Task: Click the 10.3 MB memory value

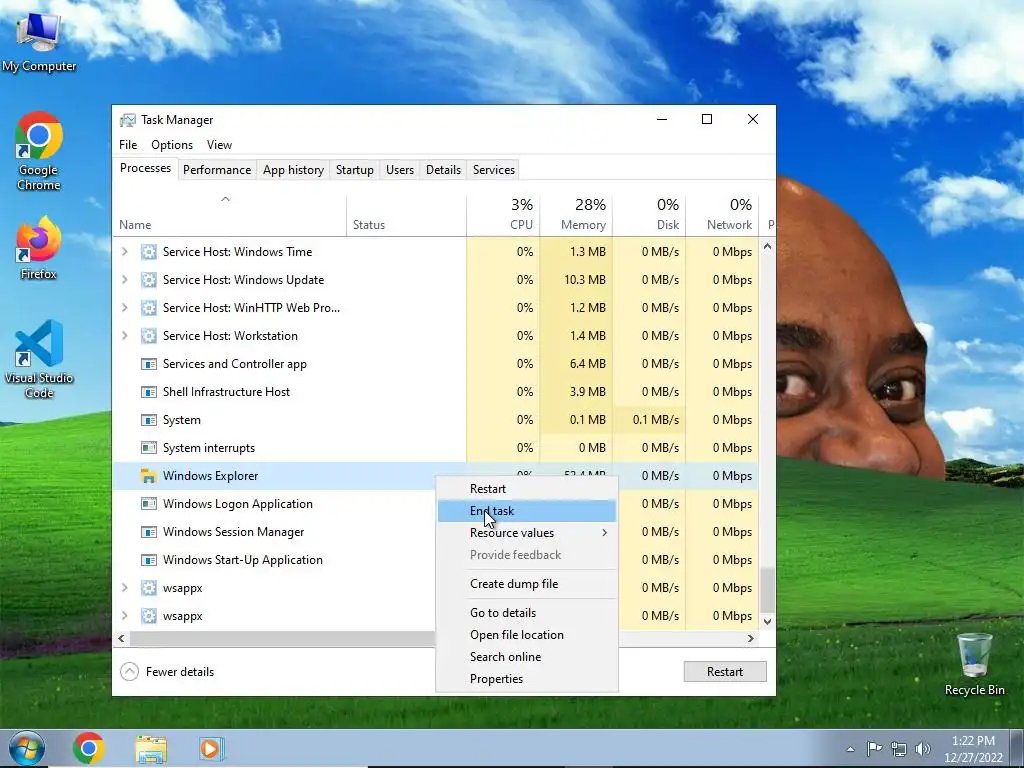Action: pos(584,280)
